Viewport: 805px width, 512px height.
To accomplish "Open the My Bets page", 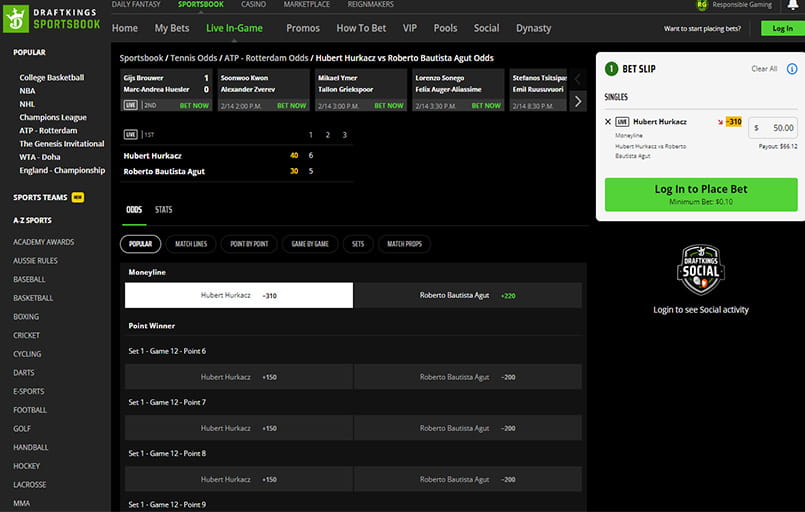I will pyautogui.click(x=172, y=28).
